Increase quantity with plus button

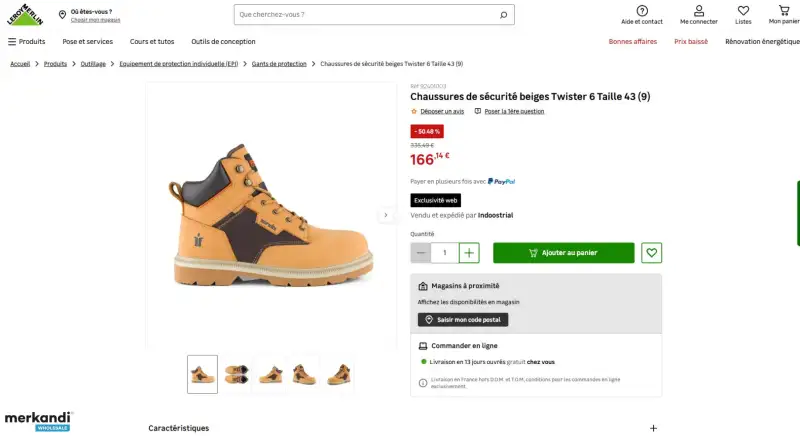[x=469, y=253]
